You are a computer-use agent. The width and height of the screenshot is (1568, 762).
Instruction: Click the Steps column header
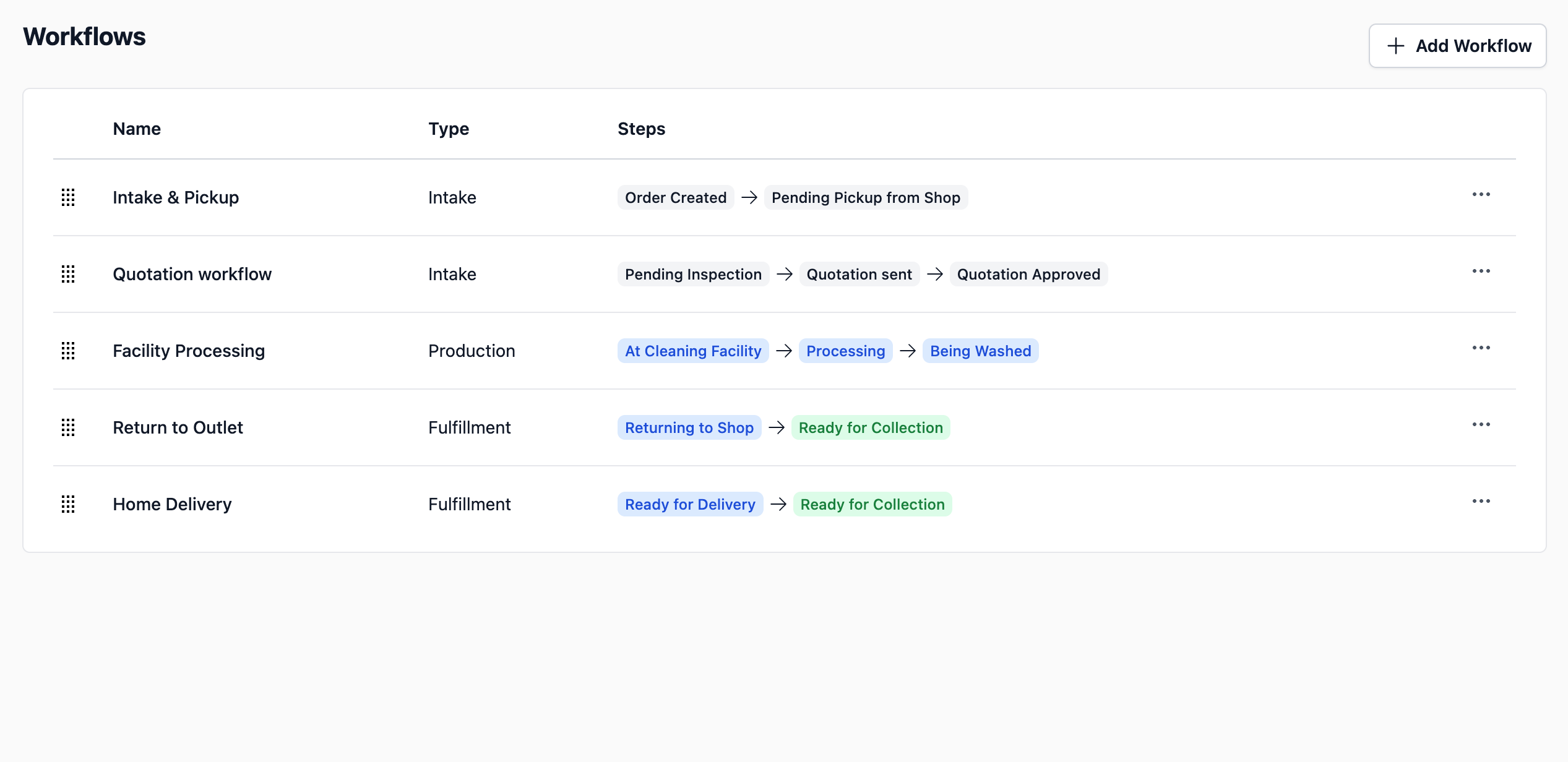click(641, 129)
